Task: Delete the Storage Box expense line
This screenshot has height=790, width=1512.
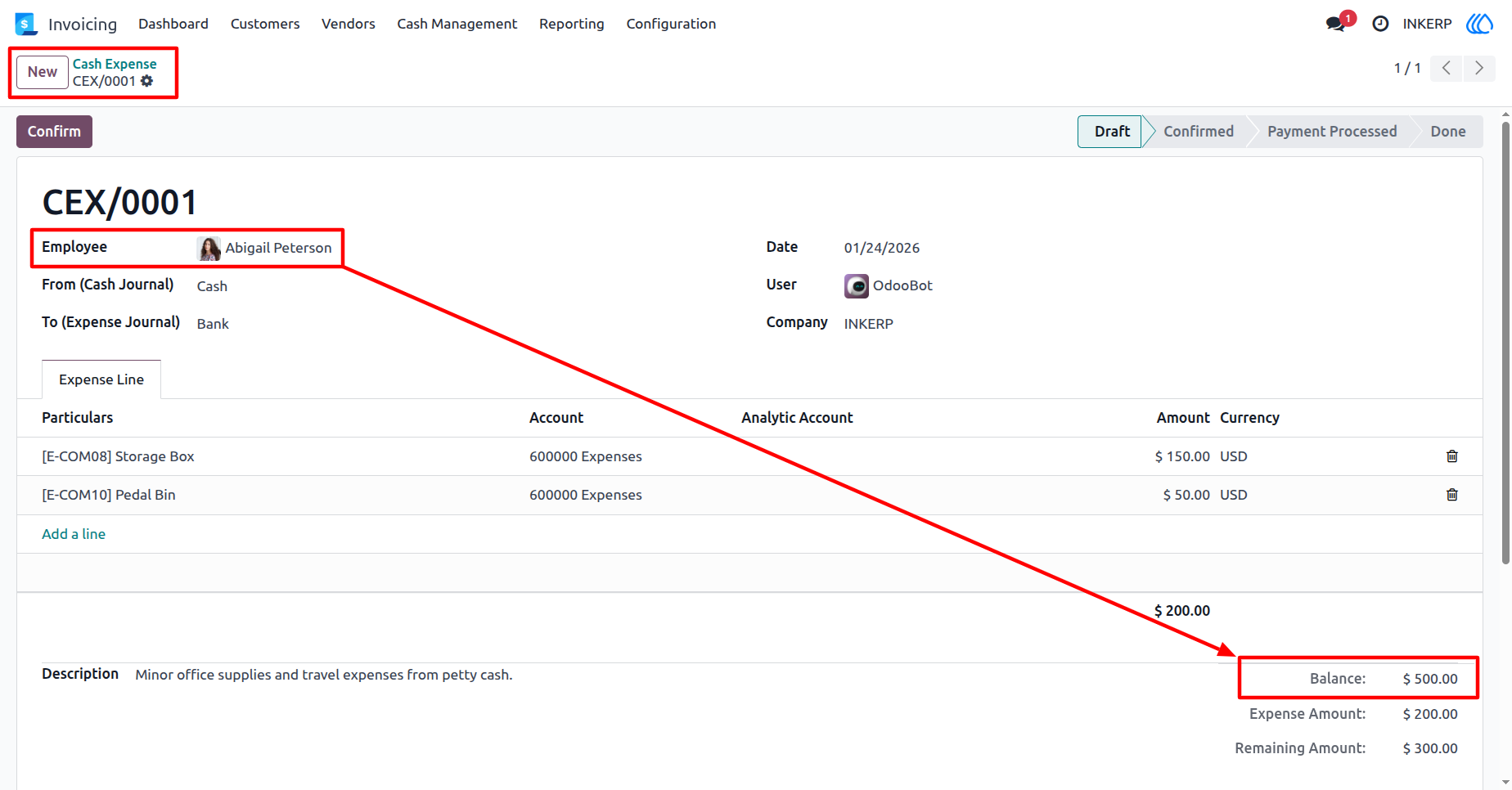Action: tap(1452, 456)
